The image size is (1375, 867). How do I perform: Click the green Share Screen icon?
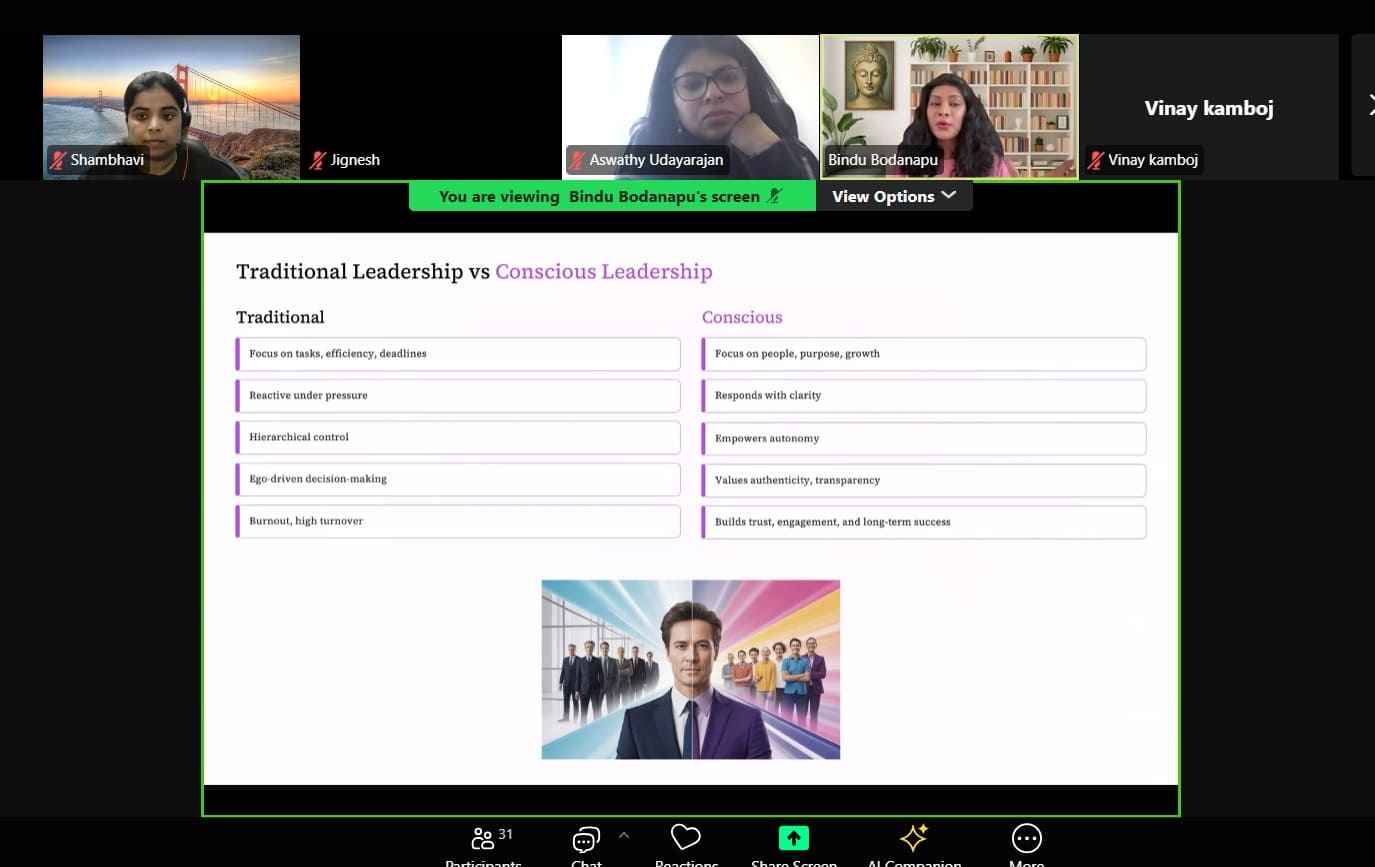[793, 838]
